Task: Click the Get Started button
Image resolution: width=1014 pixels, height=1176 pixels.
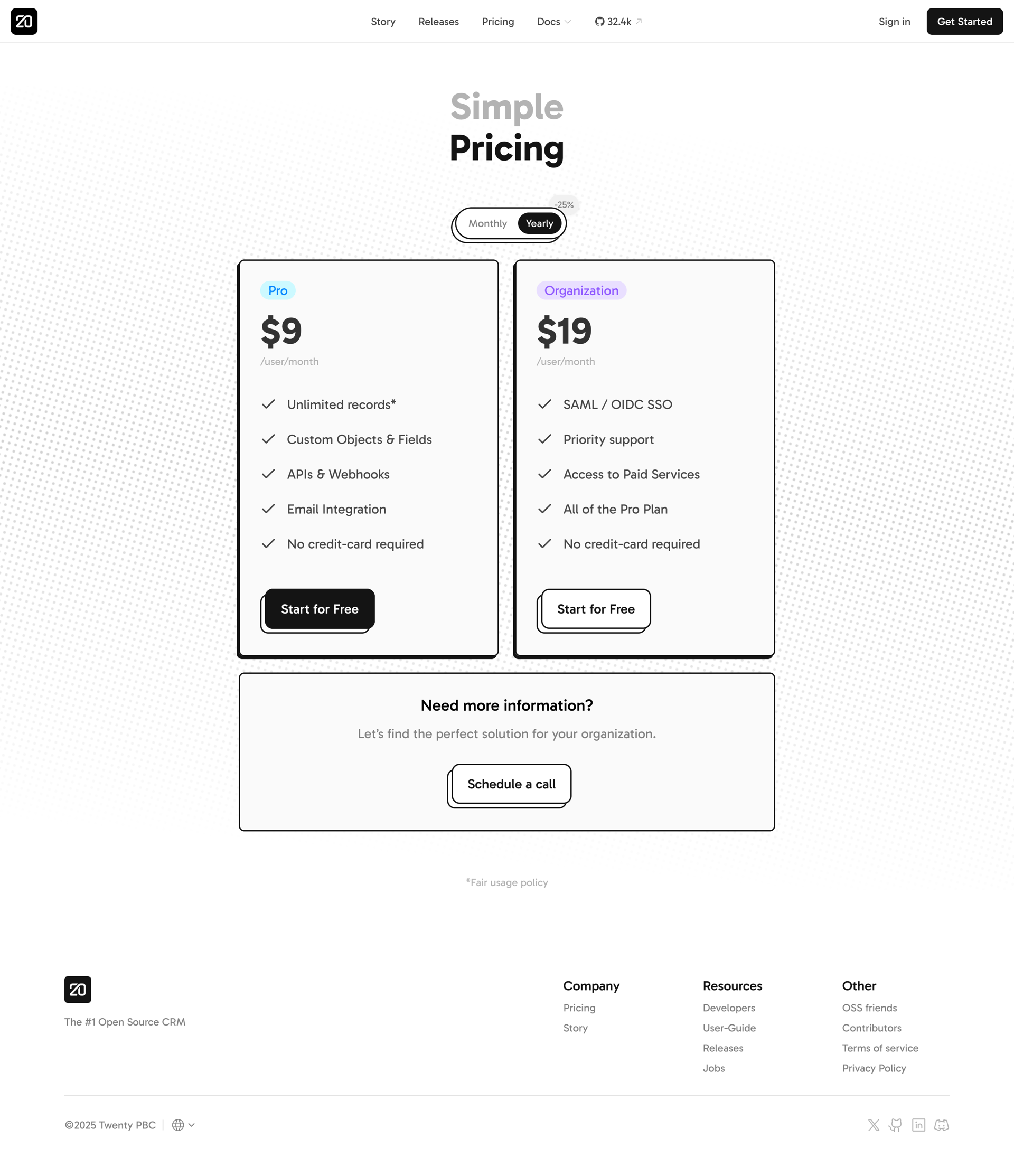Action: tap(964, 22)
